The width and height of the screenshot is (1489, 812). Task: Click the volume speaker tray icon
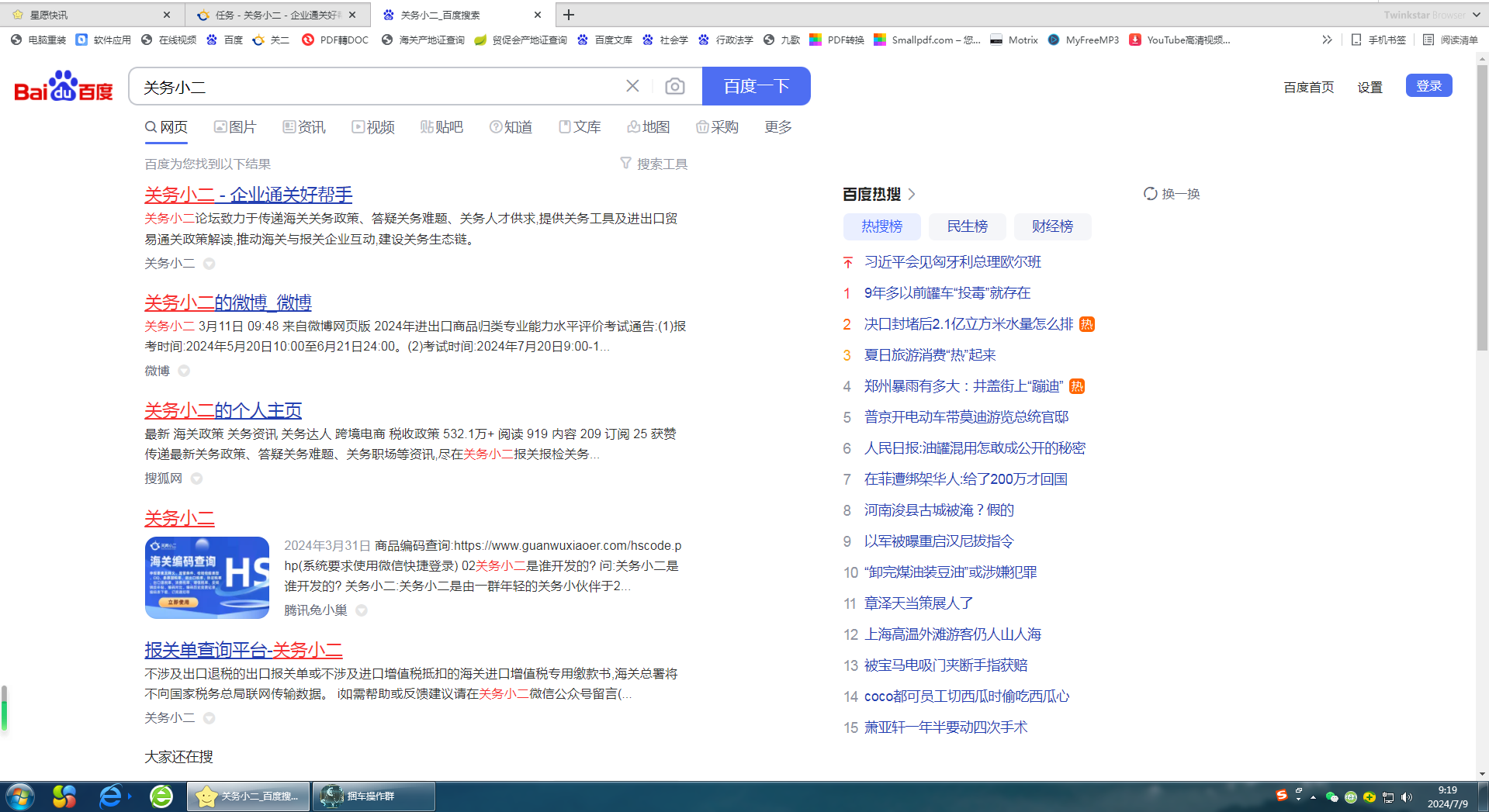click(x=1407, y=797)
